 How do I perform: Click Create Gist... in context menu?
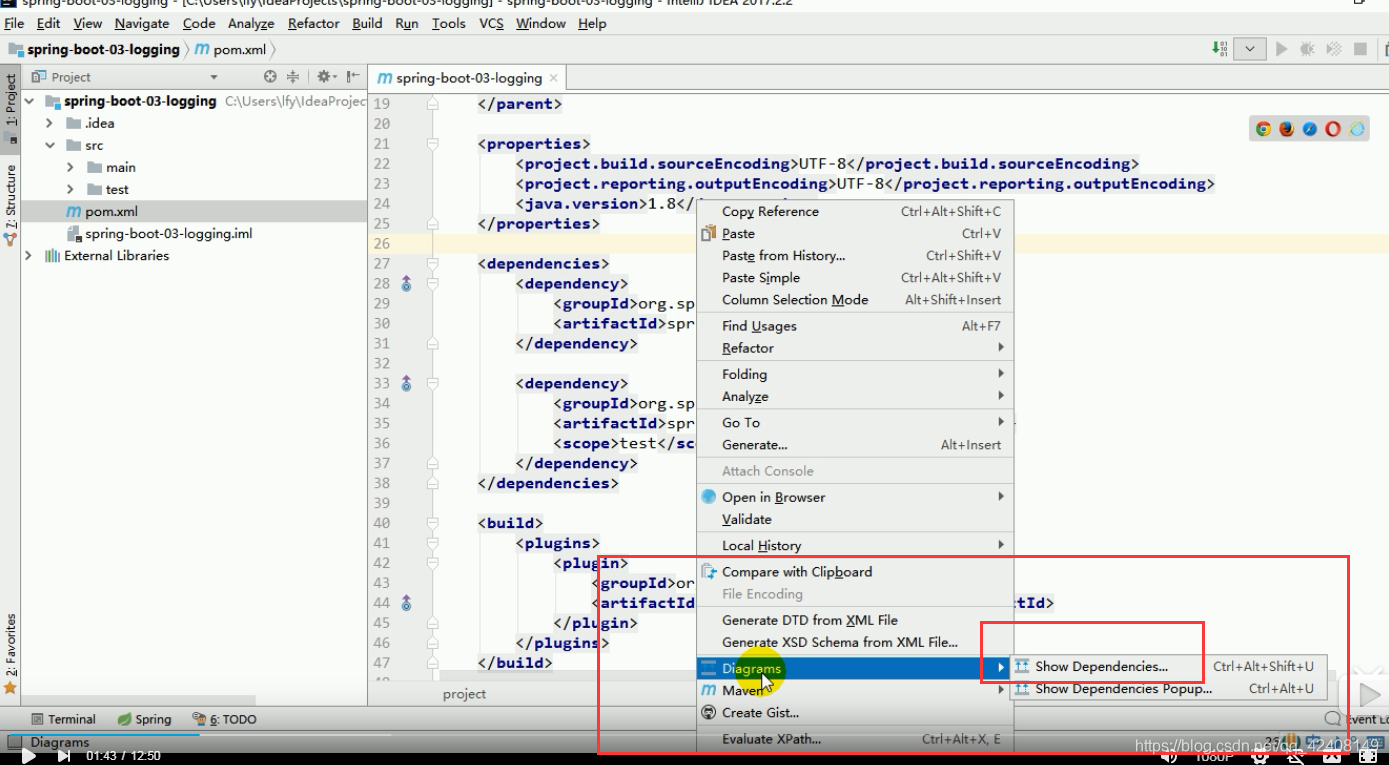click(855, 712)
